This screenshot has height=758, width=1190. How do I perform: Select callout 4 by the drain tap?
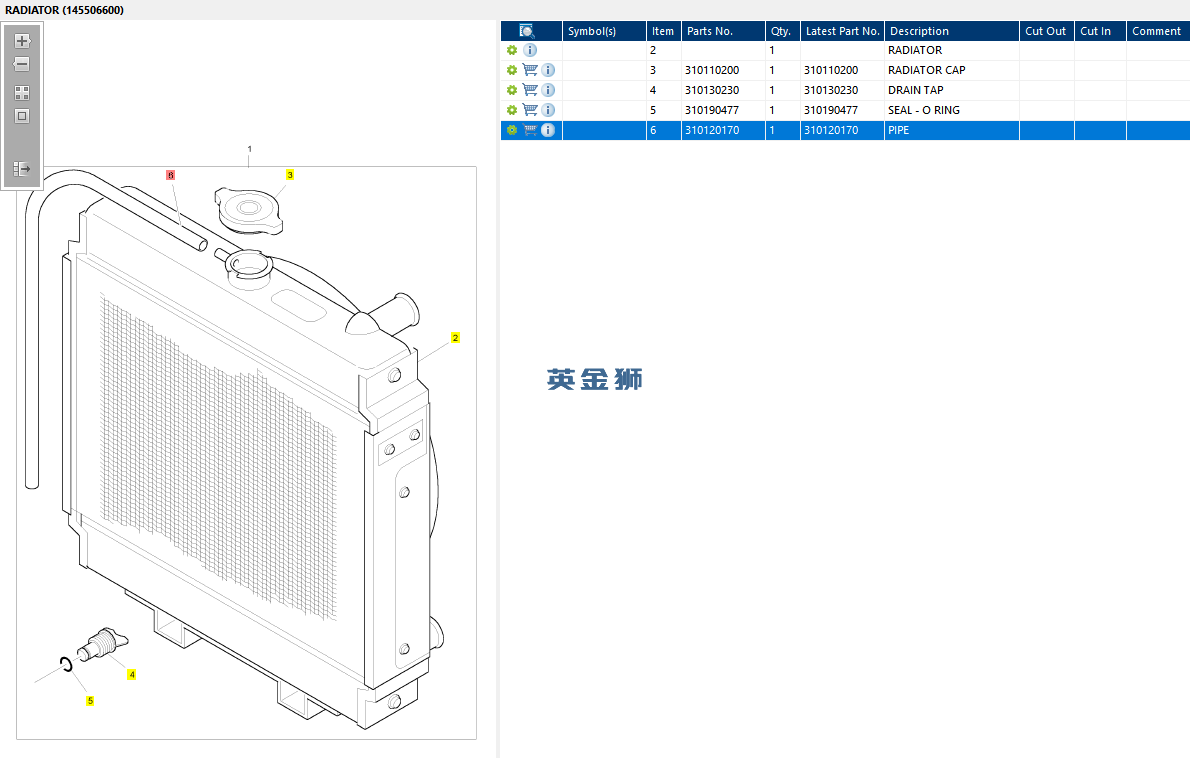tap(132, 675)
